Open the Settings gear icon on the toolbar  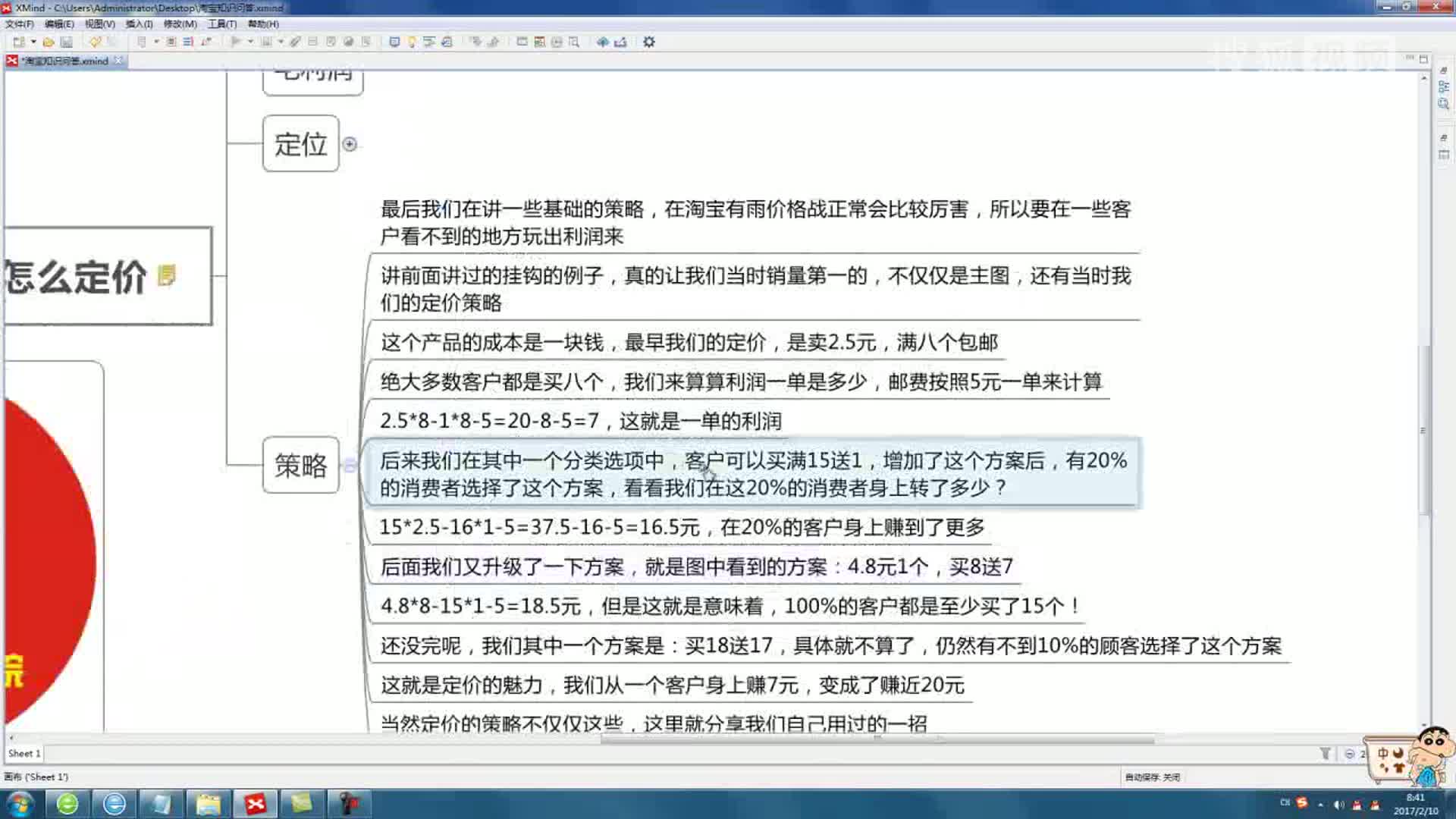[649, 42]
